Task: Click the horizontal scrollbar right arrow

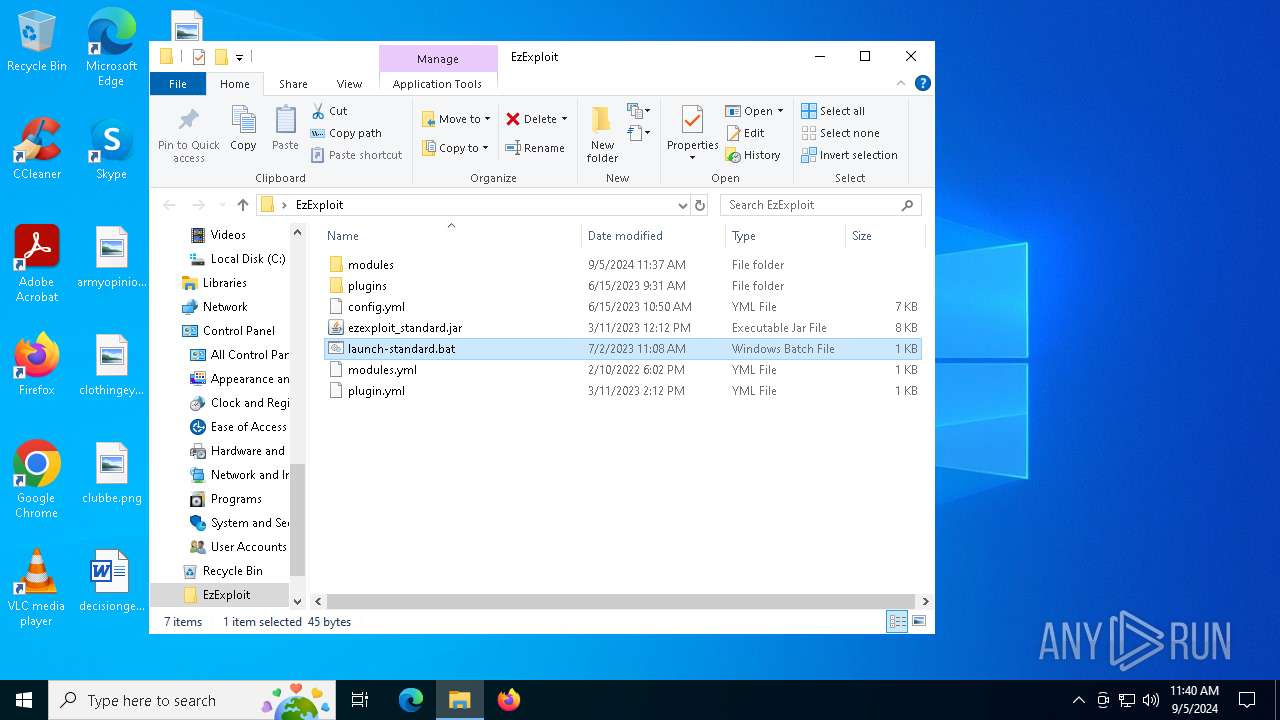Action: (925, 601)
